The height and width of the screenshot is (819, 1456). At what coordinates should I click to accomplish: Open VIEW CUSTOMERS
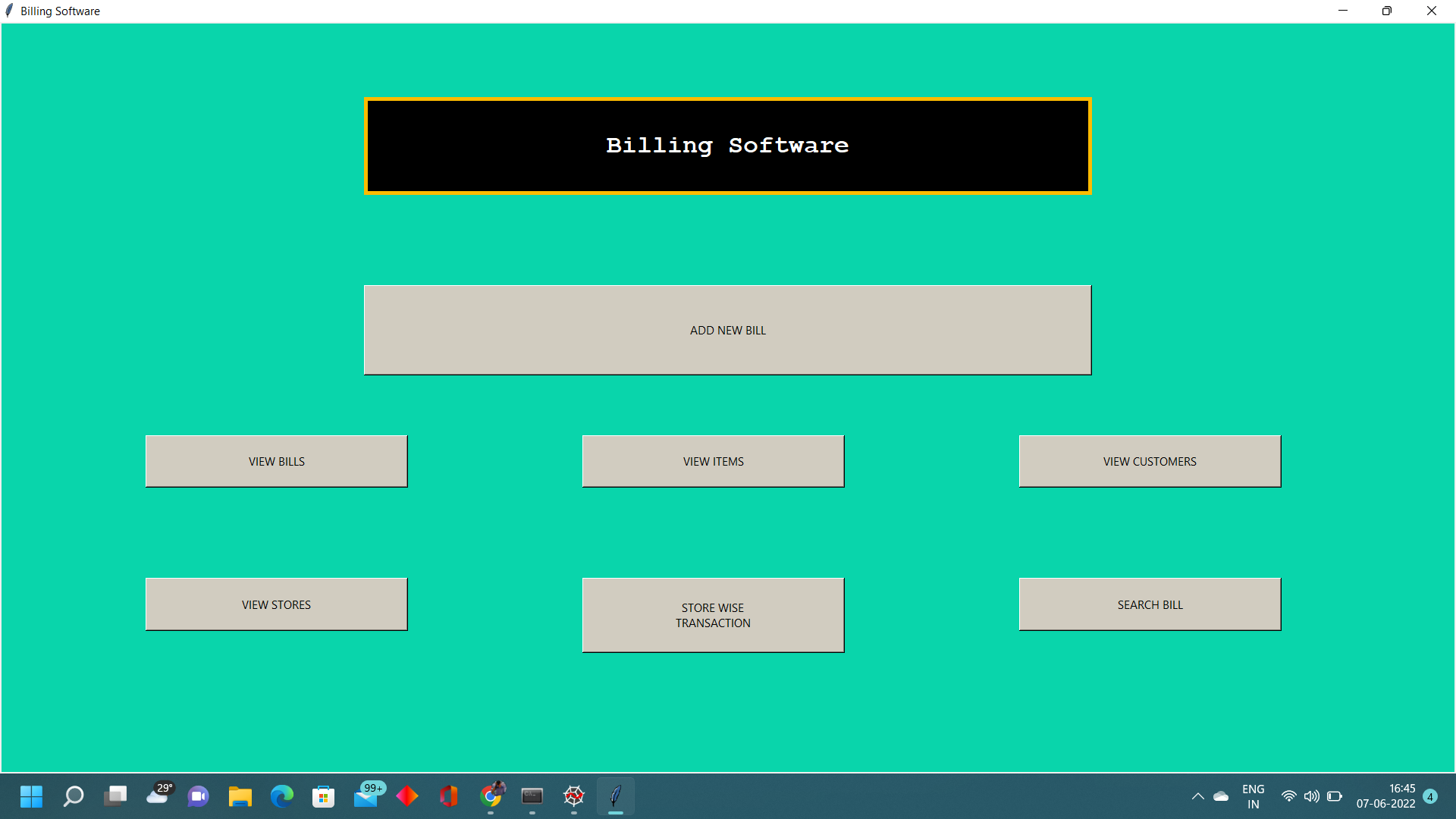pos(1149,461)
